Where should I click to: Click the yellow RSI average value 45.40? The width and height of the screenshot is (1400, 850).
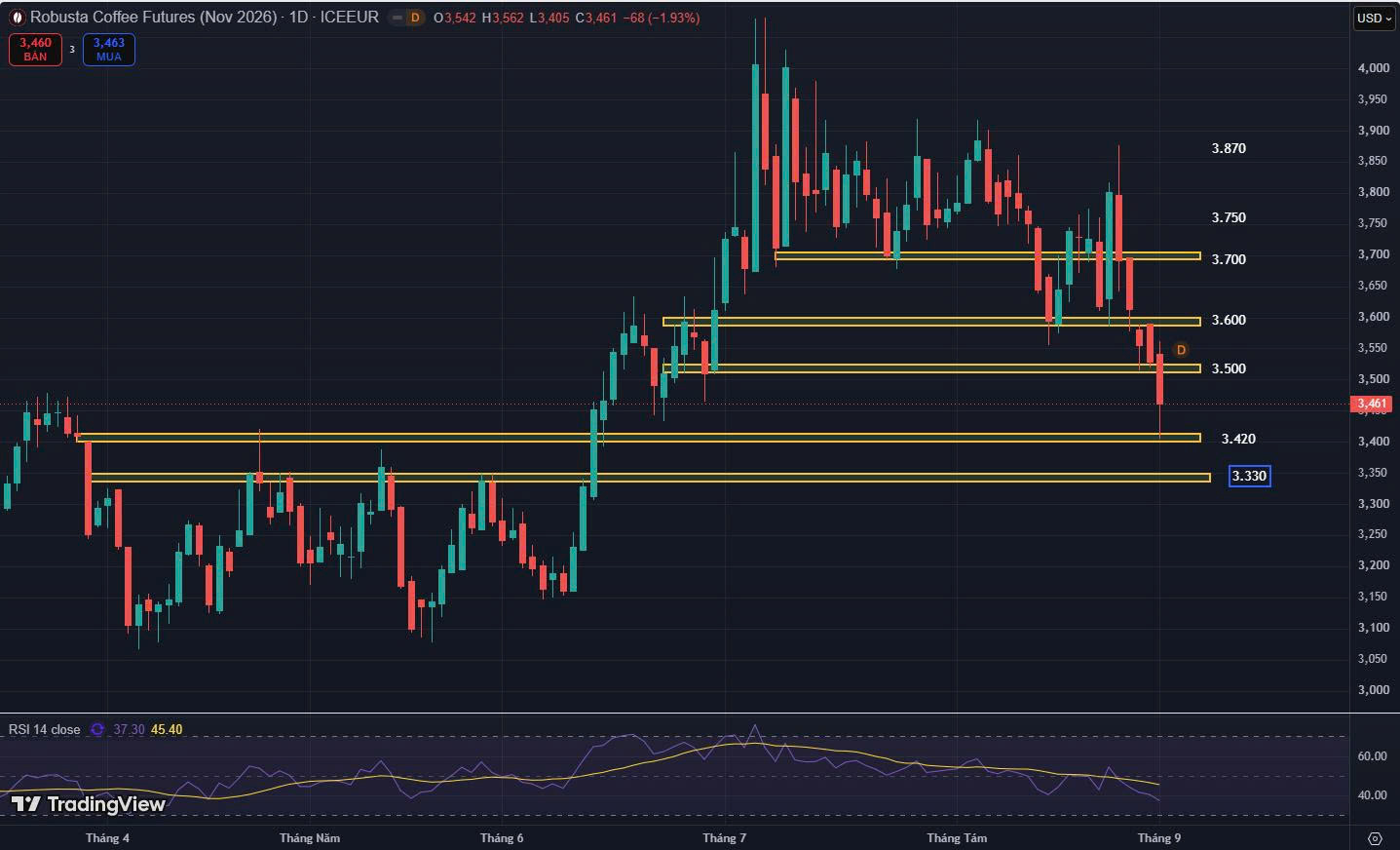pyautogui.click(x=167, y=729)
